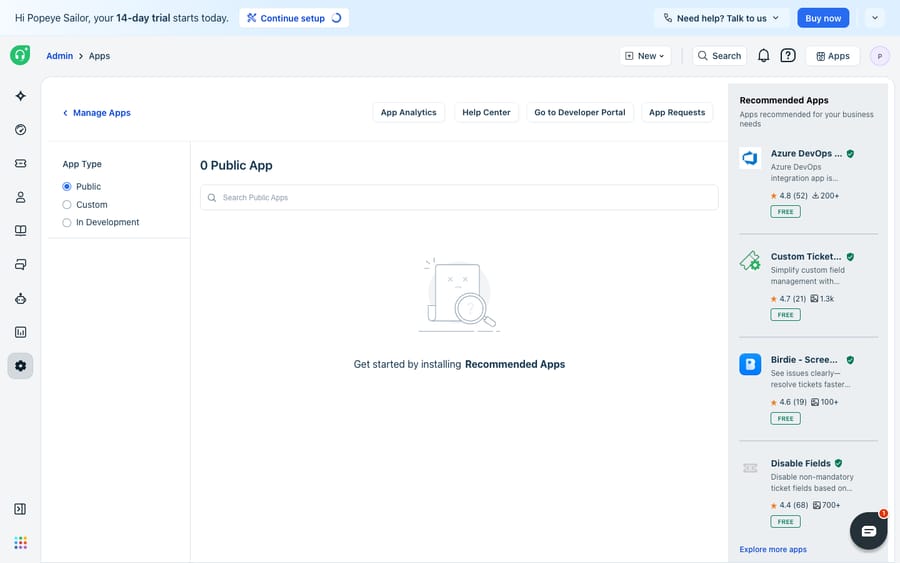
Task: Focus the Search Public Apps field
Action: [459, 197]
